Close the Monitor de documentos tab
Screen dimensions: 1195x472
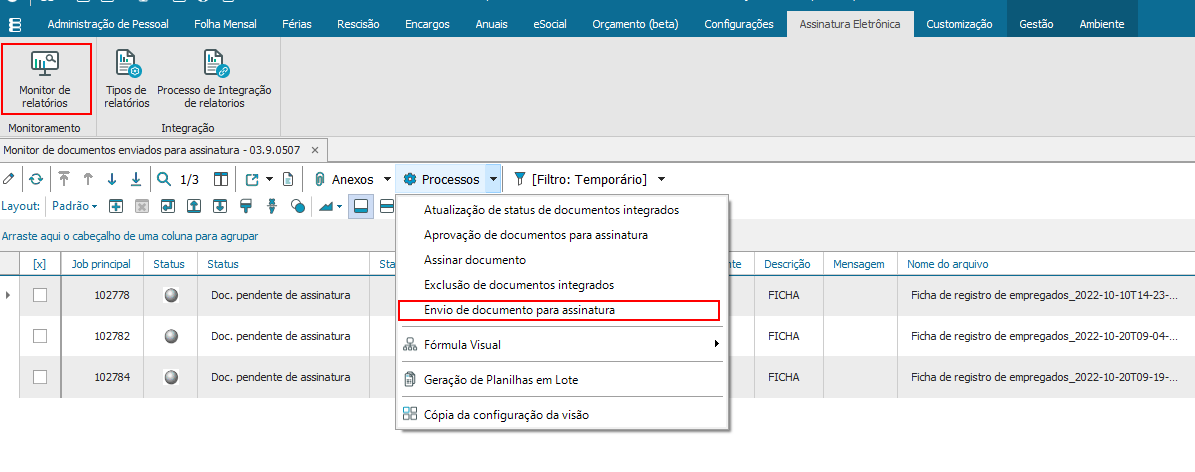pyautogui.click(x=315, y=148)
